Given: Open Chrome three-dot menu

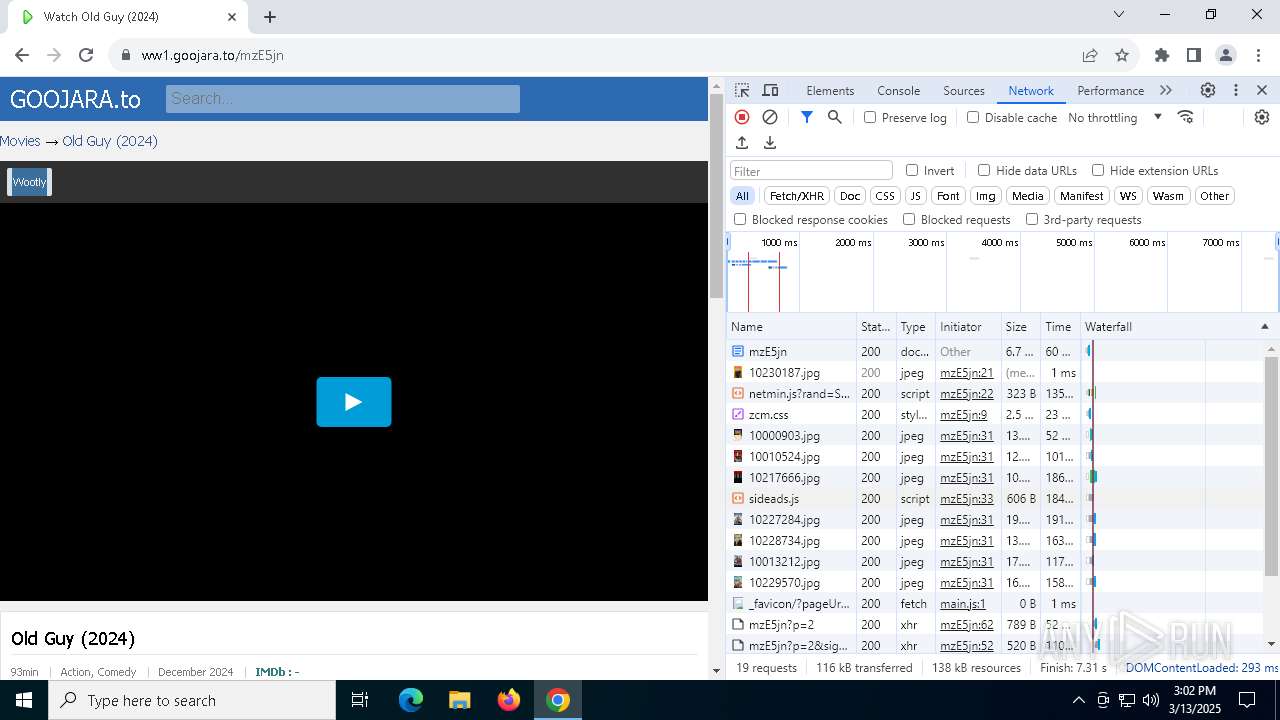Looking at the screenshot, I should pos(1258,55).
